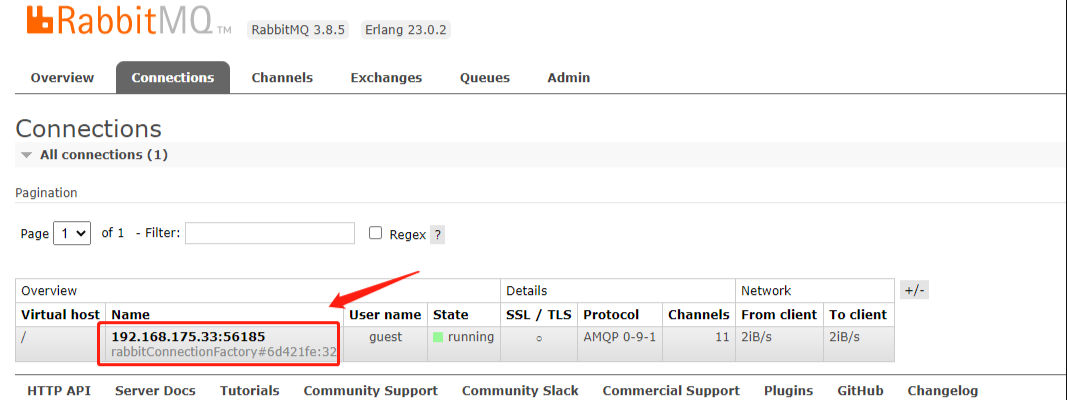Select the Connections tab

point(173,78)
